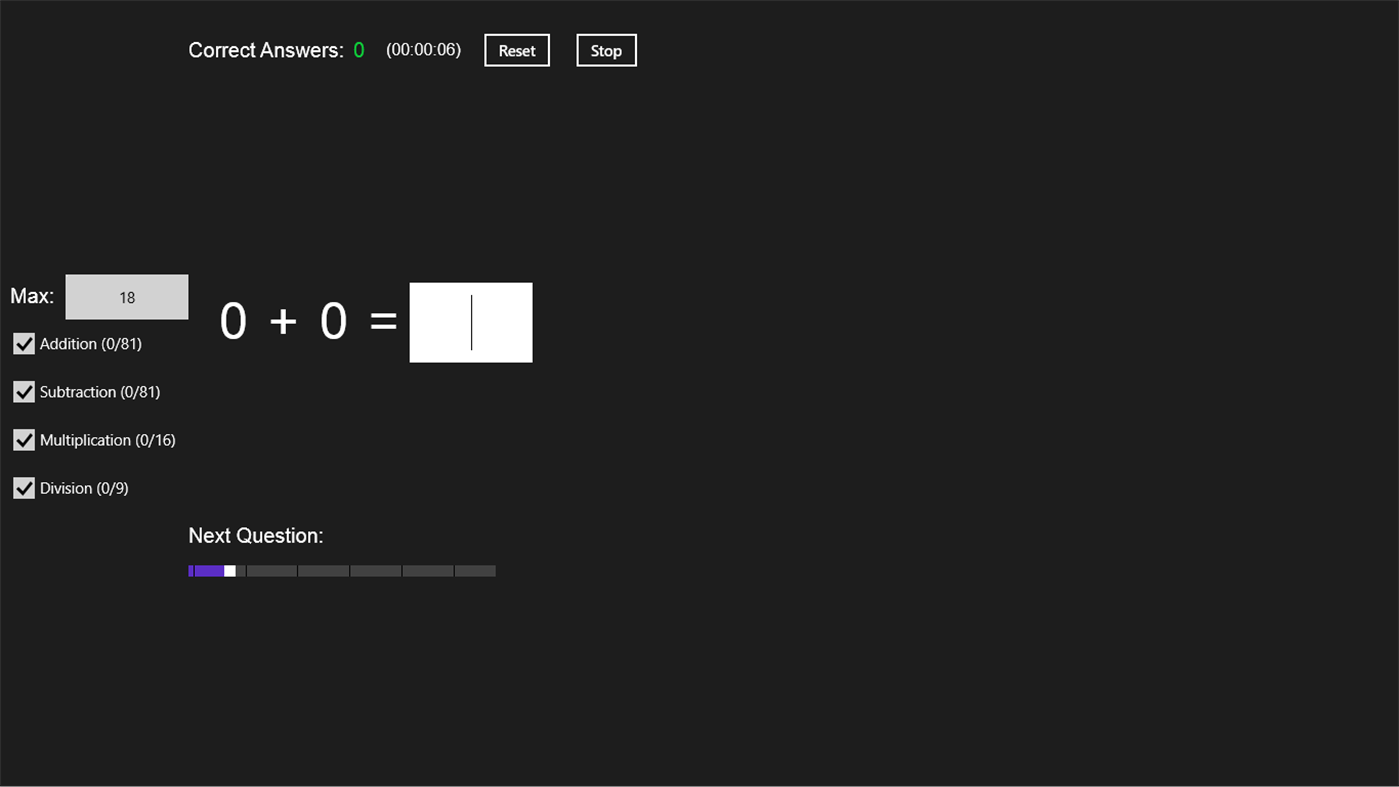
Task: Click inside the Max value field
Action: (x=127, y=296)
